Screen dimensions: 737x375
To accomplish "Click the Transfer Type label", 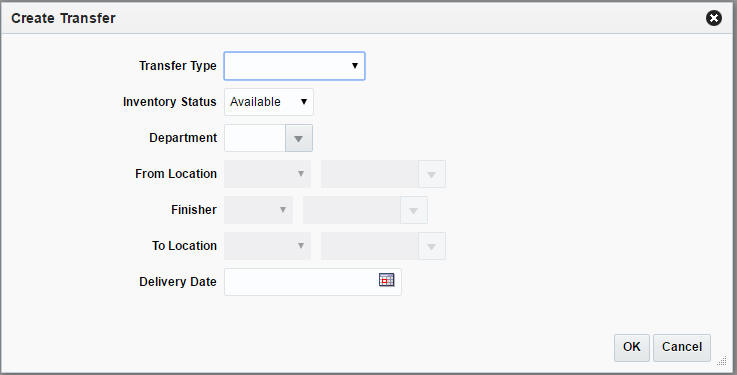I will tap(178, 66).
